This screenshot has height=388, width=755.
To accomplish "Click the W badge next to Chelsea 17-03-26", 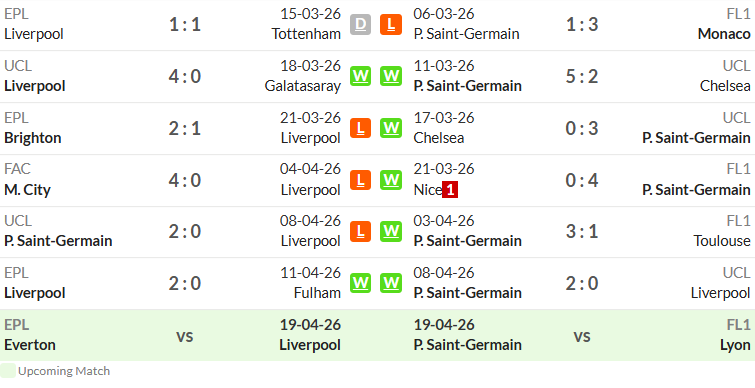I will 391,128.
